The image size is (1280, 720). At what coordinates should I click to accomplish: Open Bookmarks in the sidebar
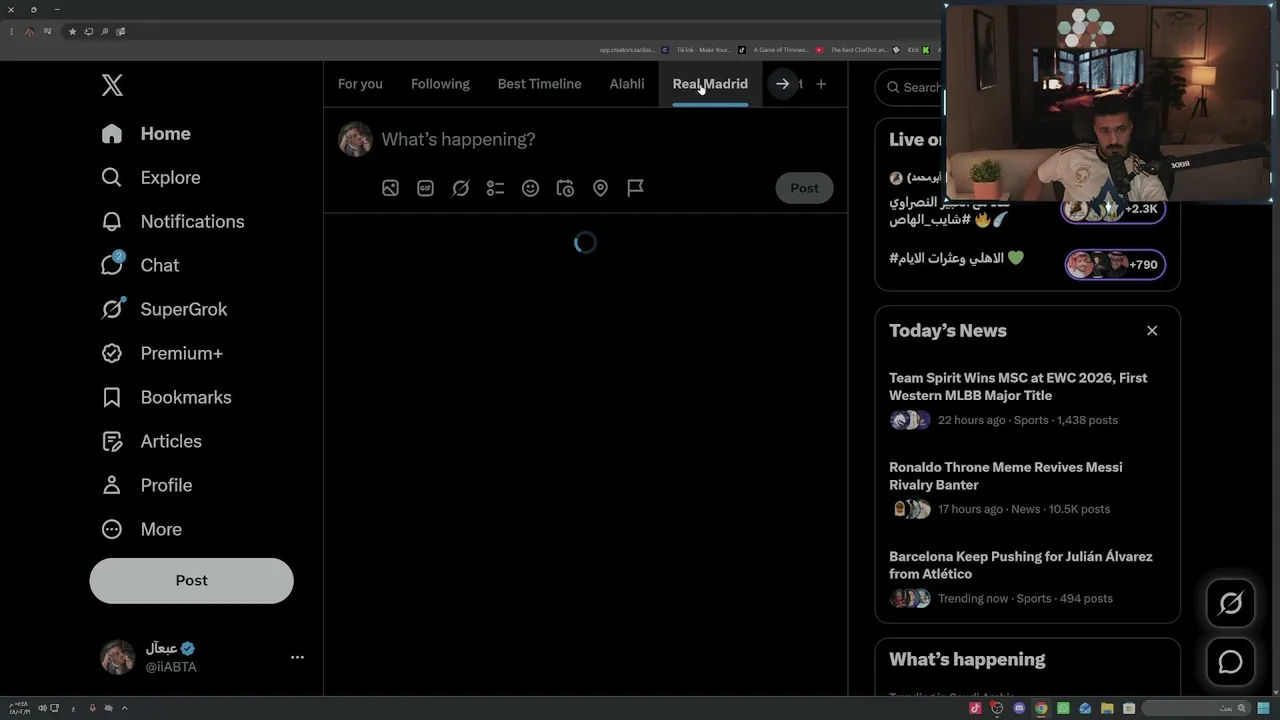click(x=166, y=398)
